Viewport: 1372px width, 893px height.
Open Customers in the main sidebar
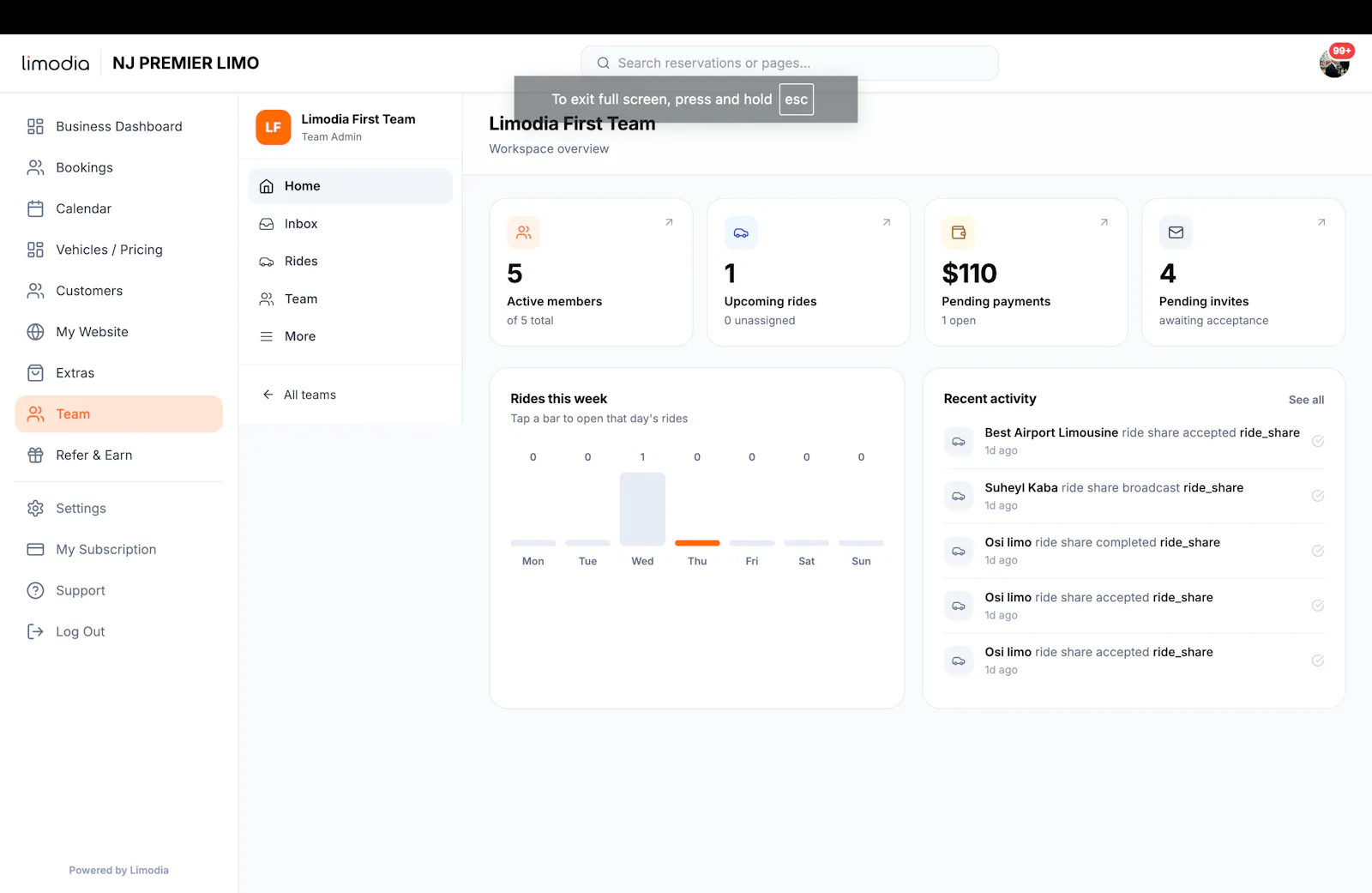[x=119, y=291]
